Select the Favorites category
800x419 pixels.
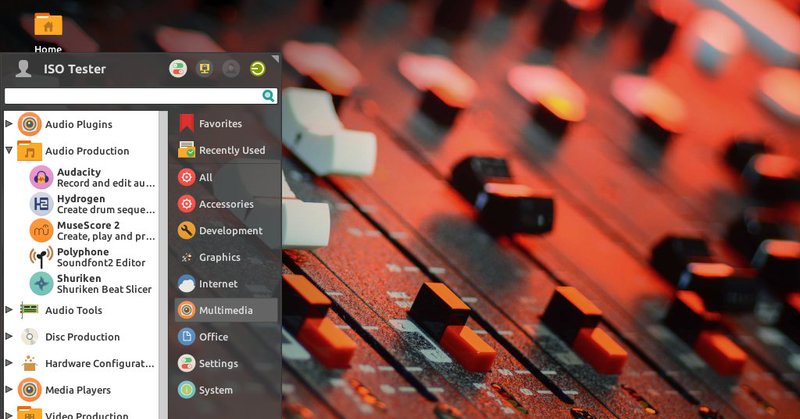[x=227, y=124]
